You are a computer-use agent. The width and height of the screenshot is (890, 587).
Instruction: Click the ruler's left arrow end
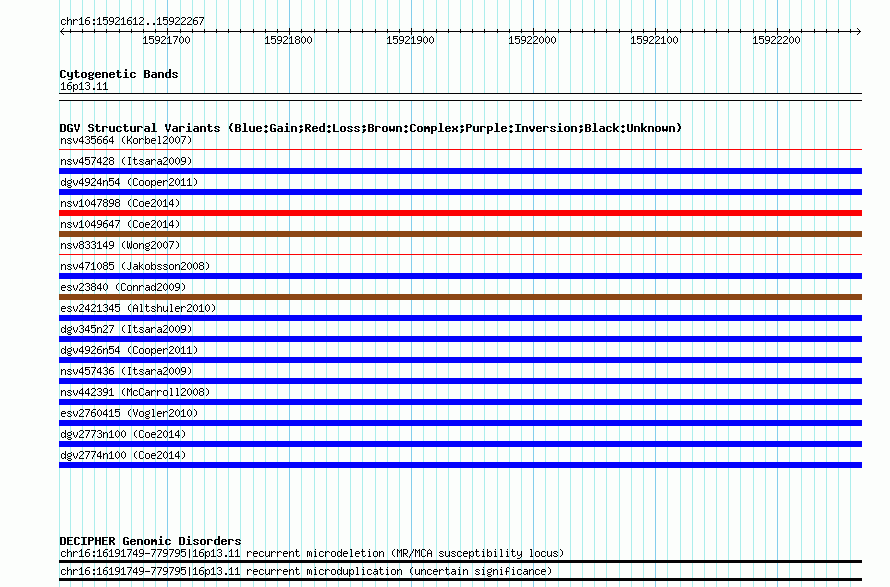(x=62, y=31)
